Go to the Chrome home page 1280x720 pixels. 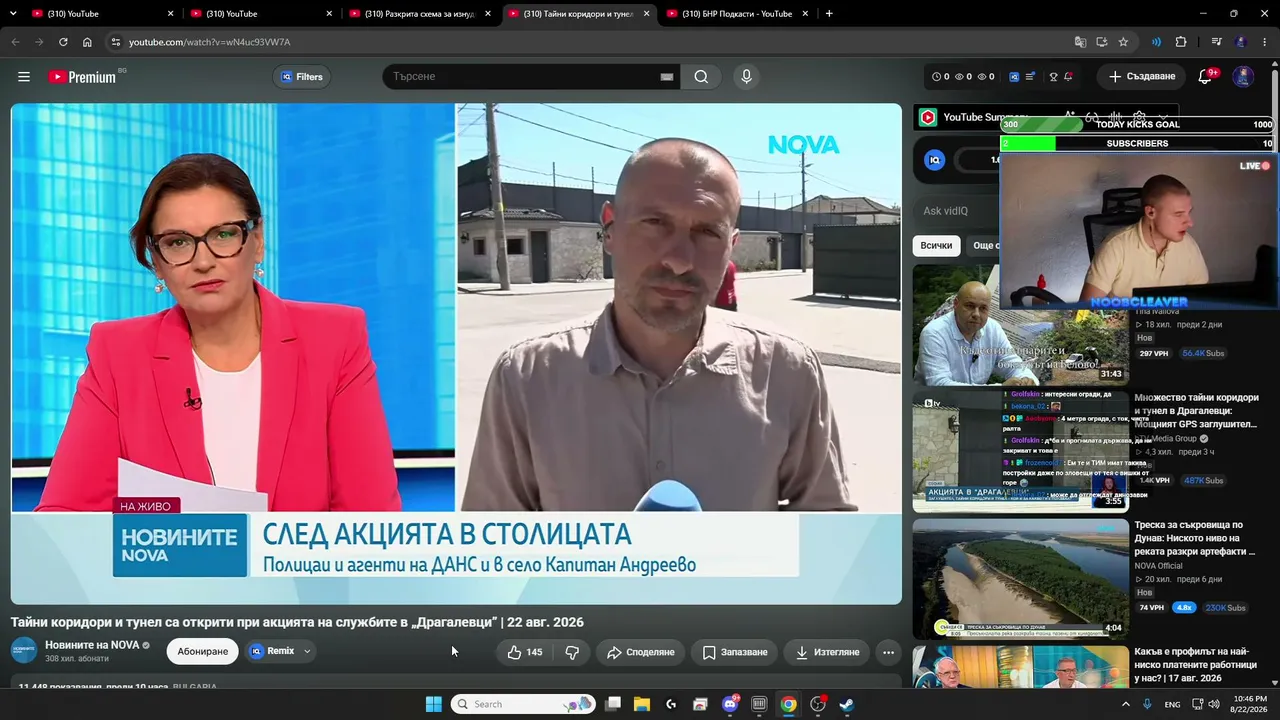87,42
